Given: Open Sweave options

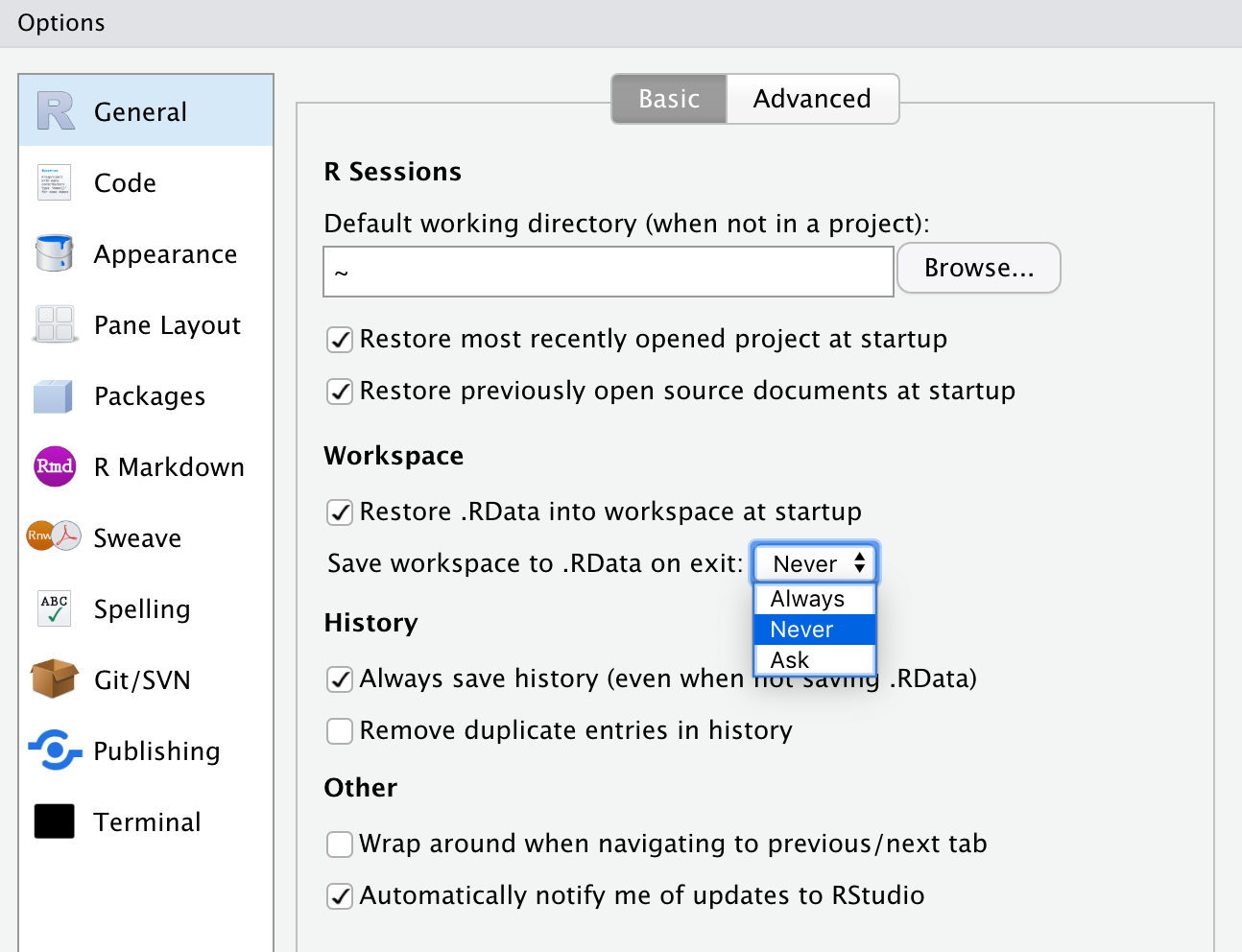Looking at the screenshot, I should (x=146, y=537).
